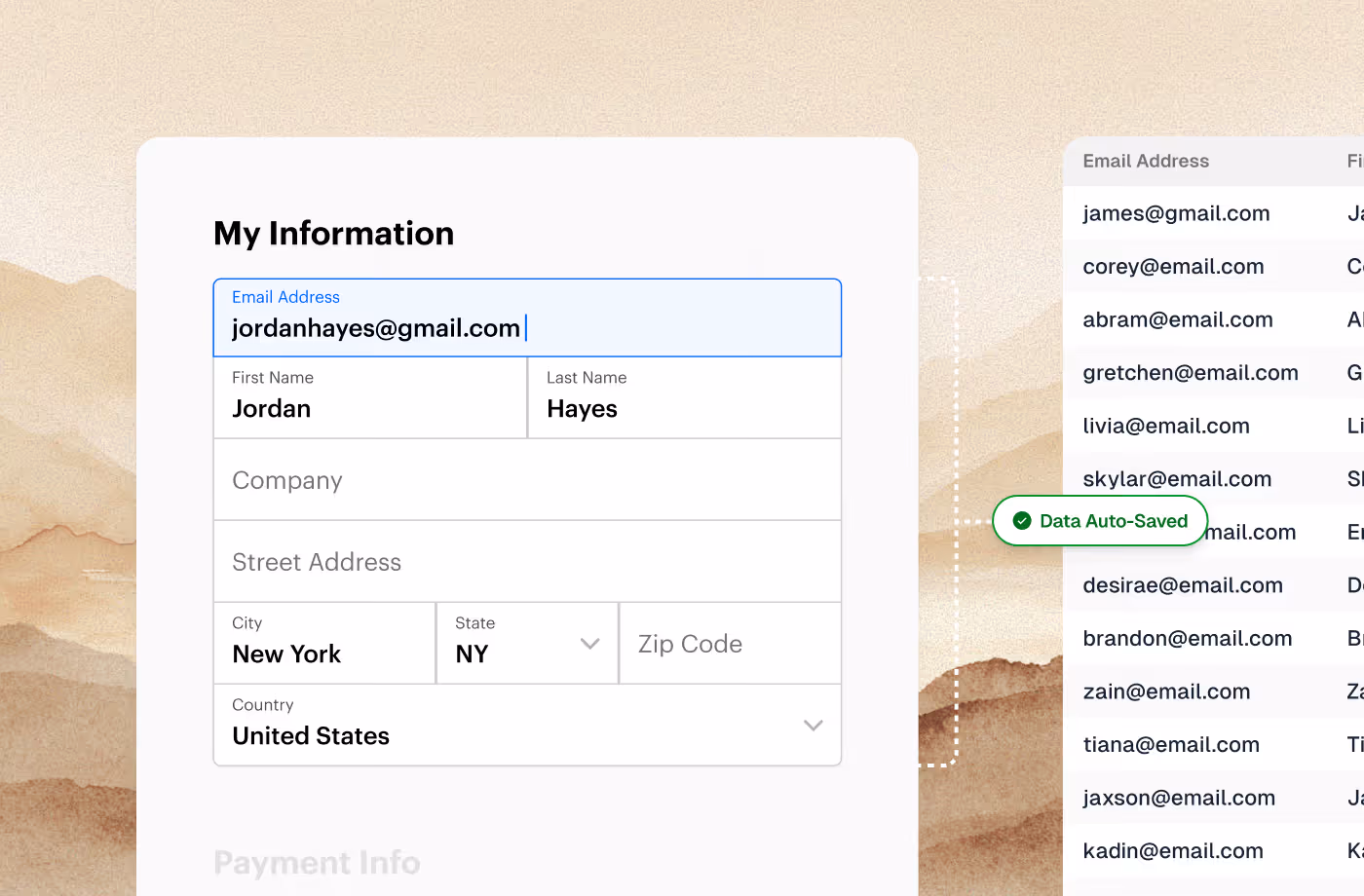The height and width of the screenshot is (896, 1364).
Task: Focus the Street Address input field
Action: point(527,562)
